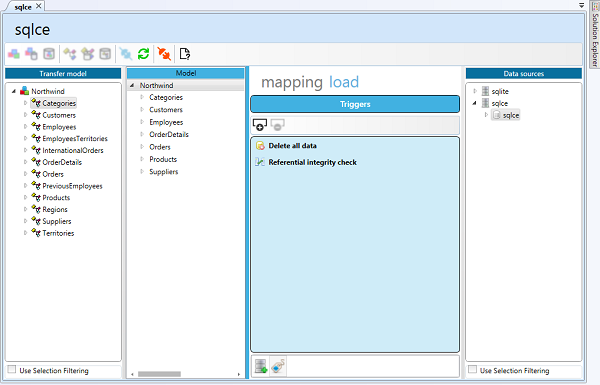Click the Delete all data trigger icon
This screenshot has width=600, height=385.
click(x=260, y=146)
